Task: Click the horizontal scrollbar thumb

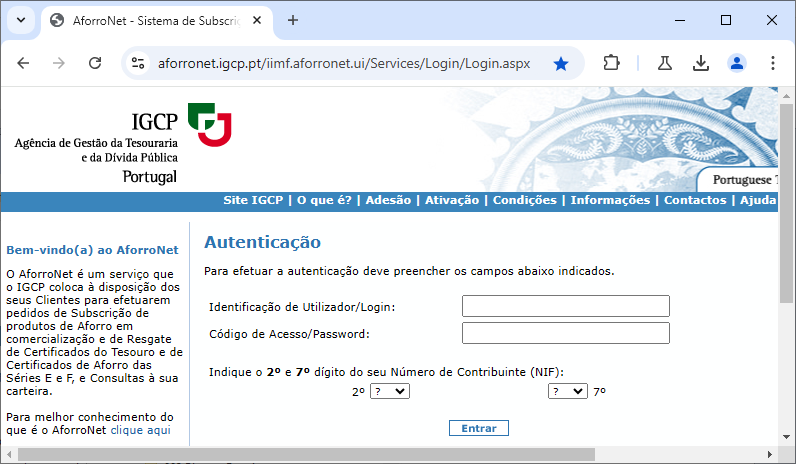Action: click(x=306, y=454)
